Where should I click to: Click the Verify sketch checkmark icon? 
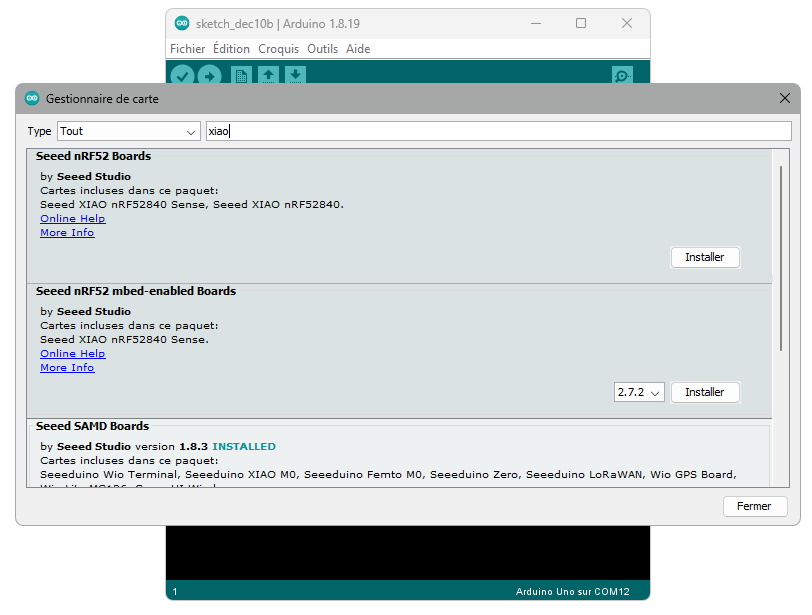click(x=182, y=76)
